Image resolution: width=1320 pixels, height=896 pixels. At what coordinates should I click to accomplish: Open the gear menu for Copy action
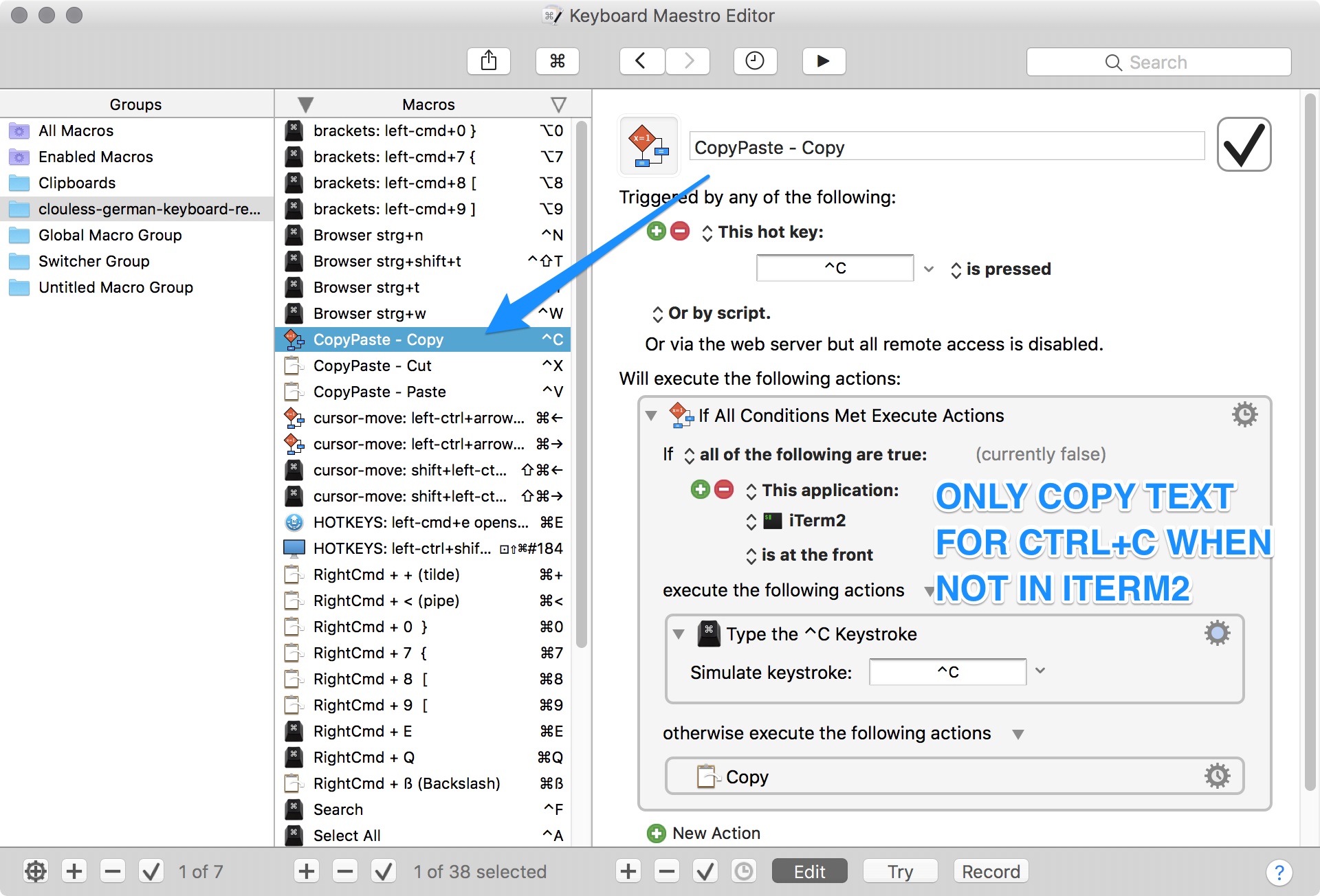point(1216,776)
